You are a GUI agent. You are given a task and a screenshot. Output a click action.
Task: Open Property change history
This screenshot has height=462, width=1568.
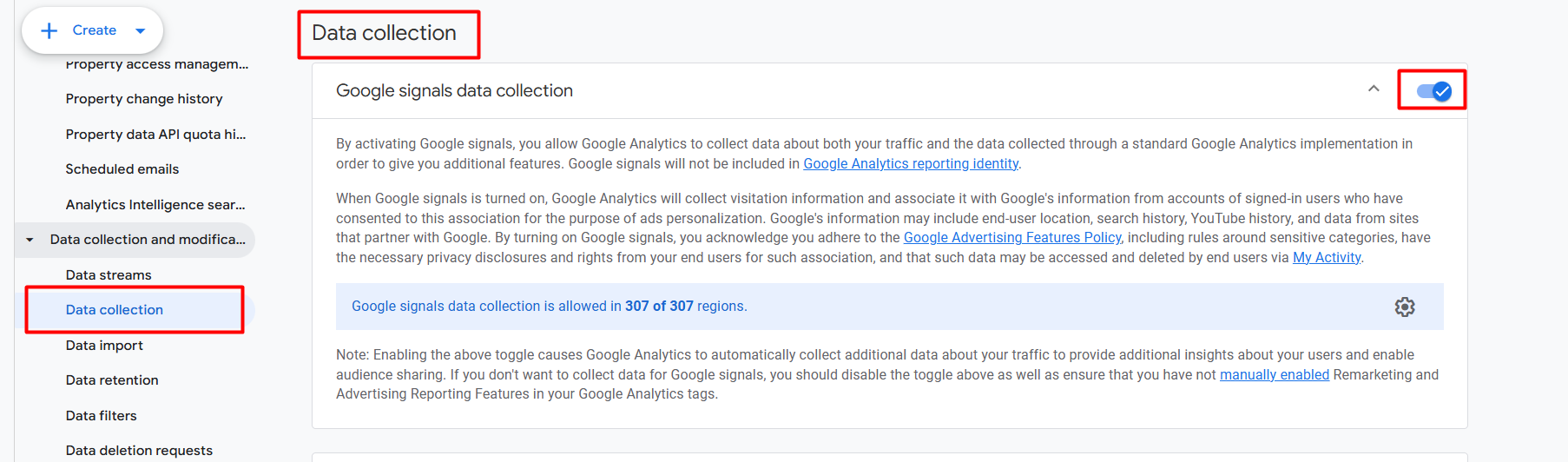(x=144, y=99)
